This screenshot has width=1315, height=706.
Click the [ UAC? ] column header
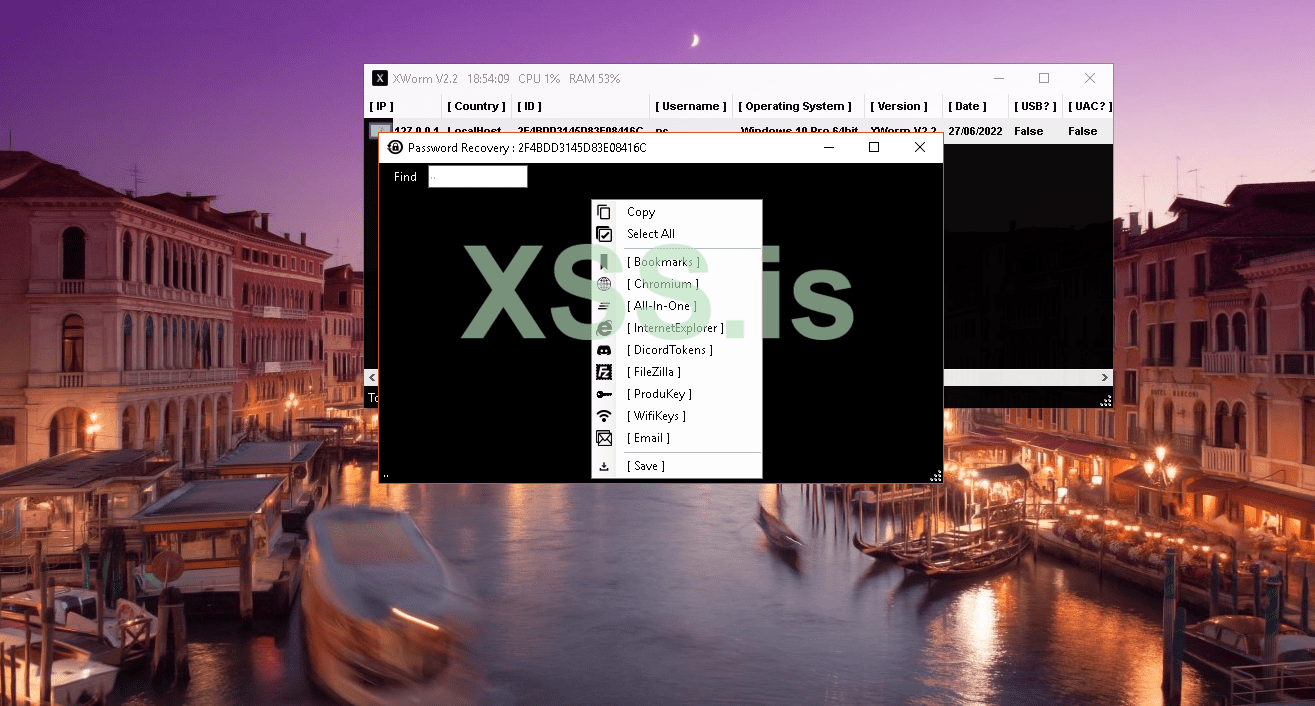tap(1089, 106)
